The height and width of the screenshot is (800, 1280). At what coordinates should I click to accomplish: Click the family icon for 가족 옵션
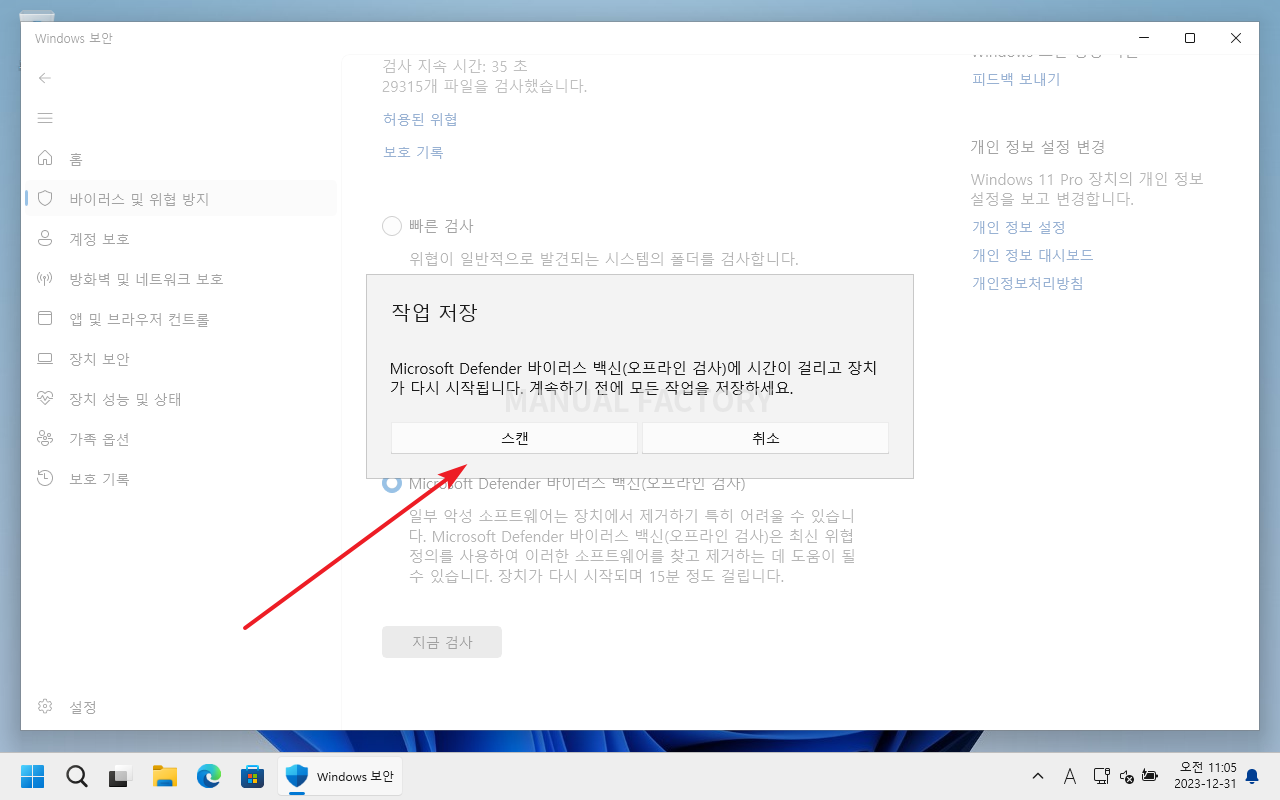(x=45, y=438)
